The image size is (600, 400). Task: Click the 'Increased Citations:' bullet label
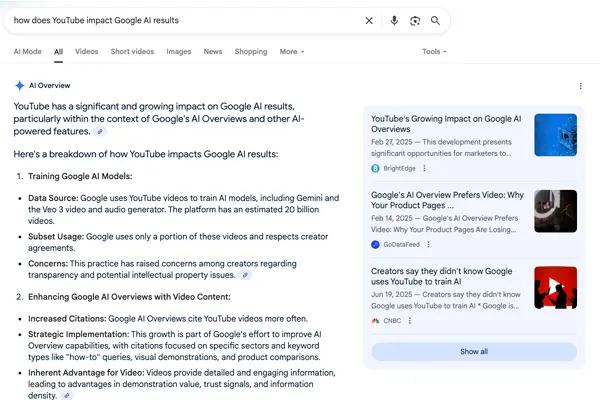pos(67,319)
